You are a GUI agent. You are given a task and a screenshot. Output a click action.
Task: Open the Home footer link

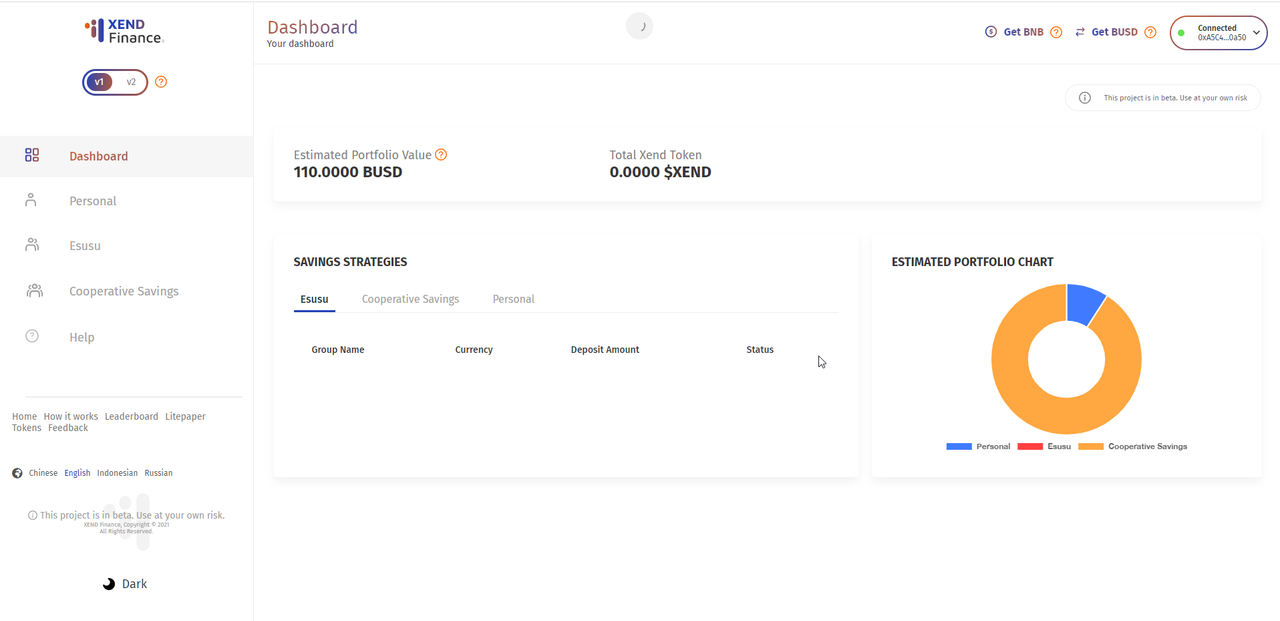pos(24,416)
